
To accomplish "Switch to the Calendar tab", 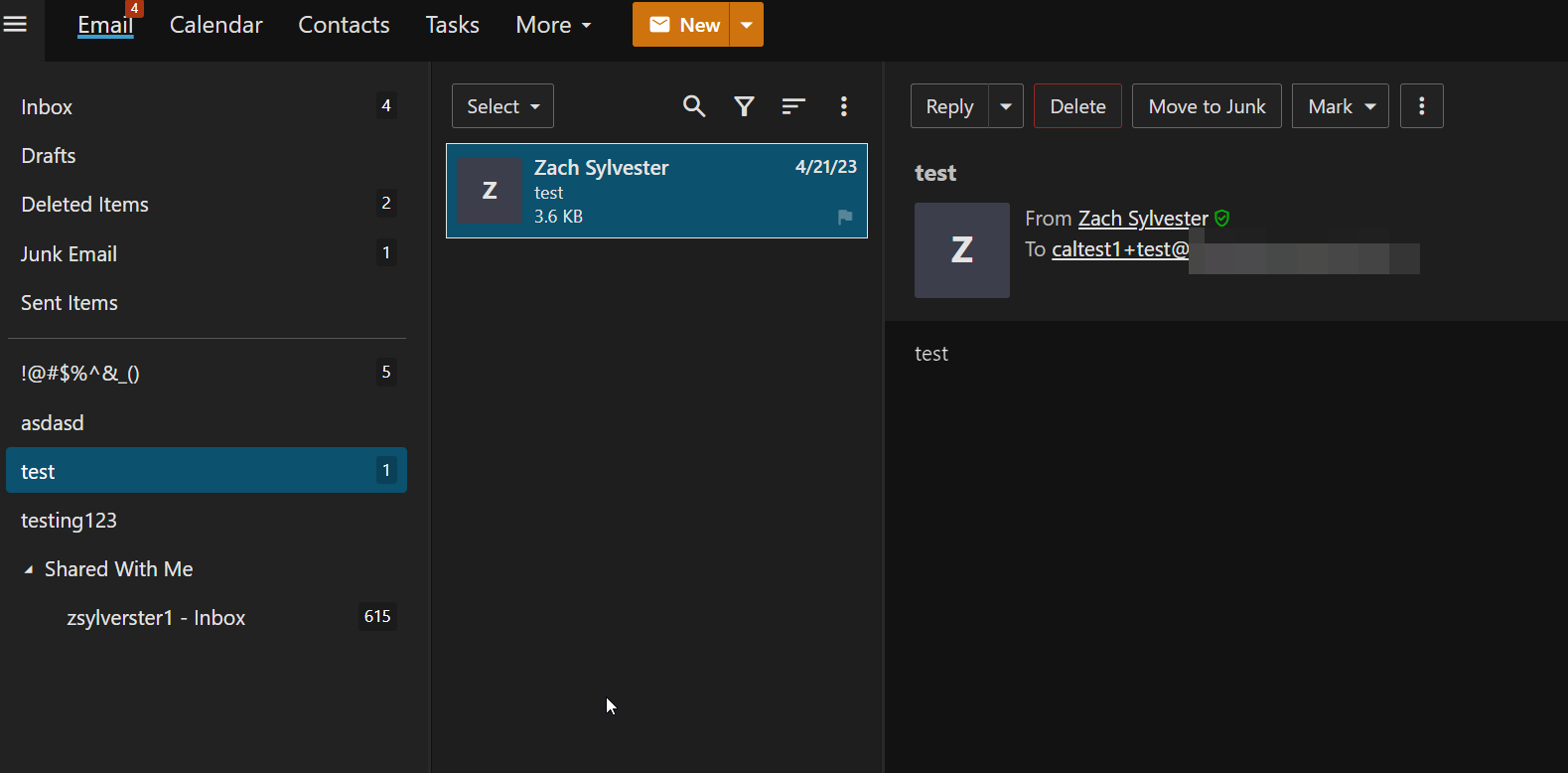I will pyautogui.click(x=215, y=25).
